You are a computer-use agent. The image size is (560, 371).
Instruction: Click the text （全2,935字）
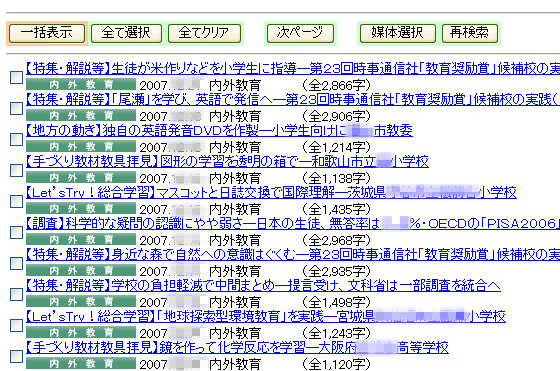[x=336, y=271]
